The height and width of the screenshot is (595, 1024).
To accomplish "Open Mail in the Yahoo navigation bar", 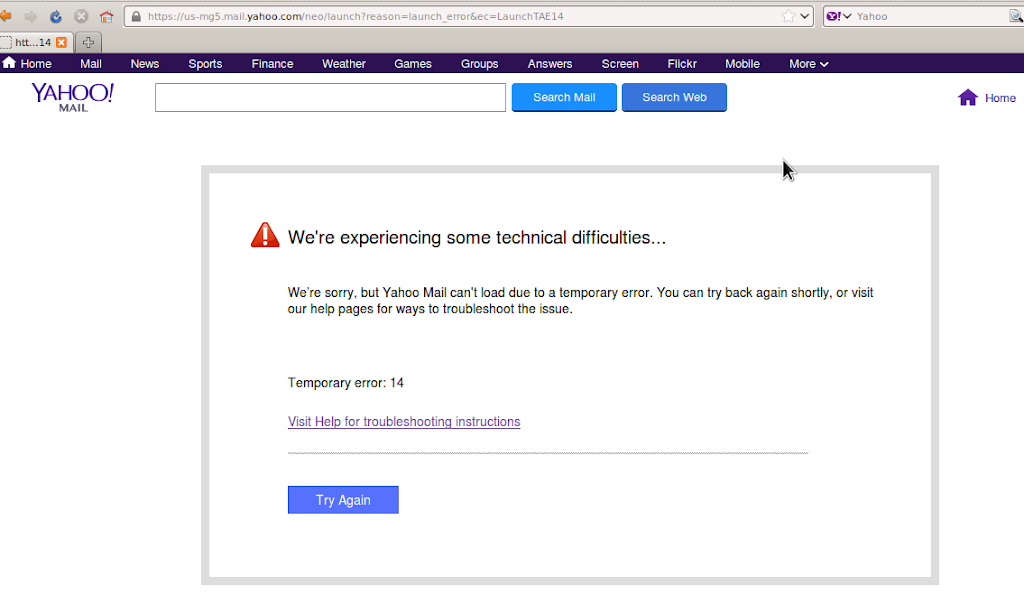I will (x=91, y=63).
